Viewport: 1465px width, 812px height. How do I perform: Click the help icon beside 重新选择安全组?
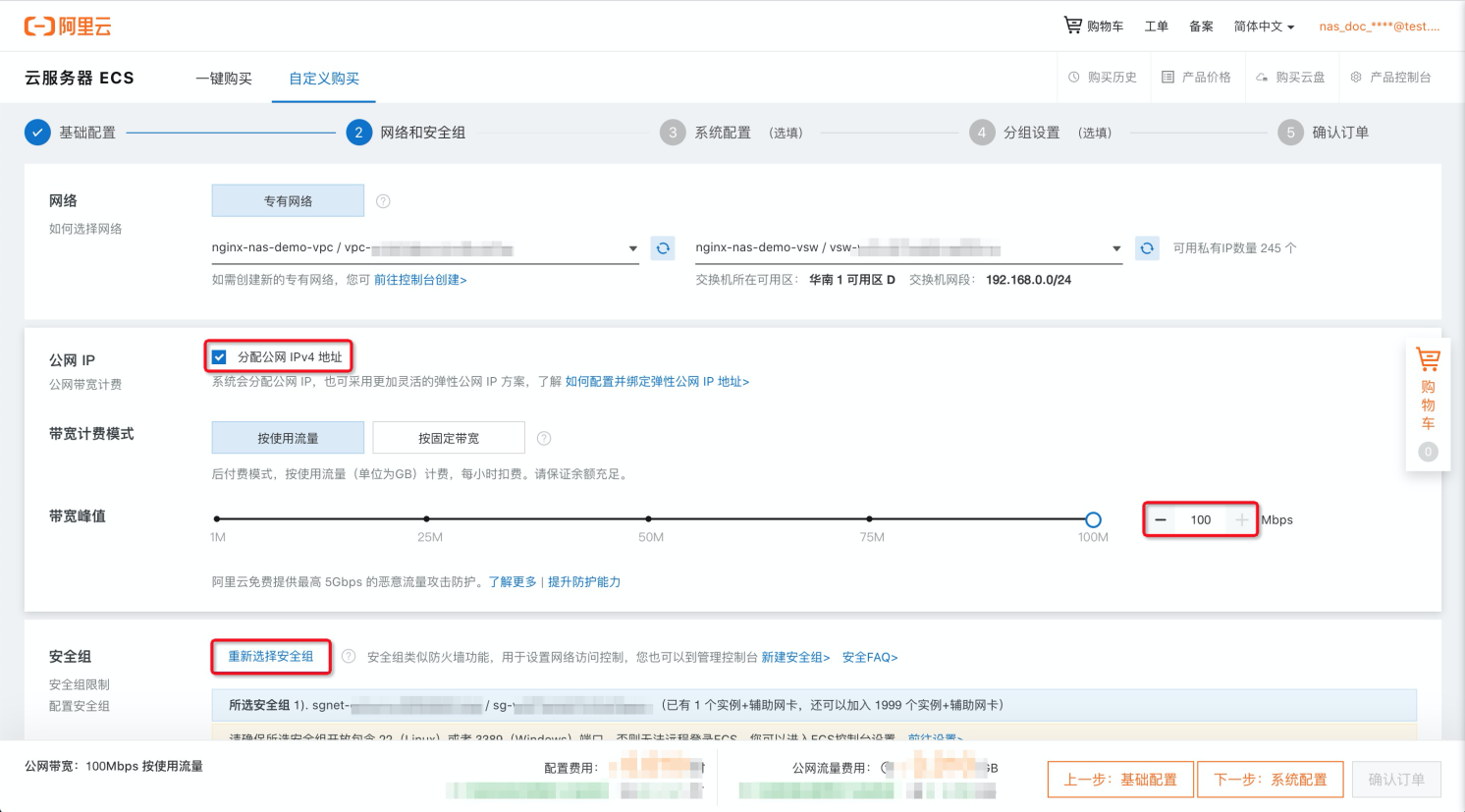pyautogui.click(x=349, y=657)
